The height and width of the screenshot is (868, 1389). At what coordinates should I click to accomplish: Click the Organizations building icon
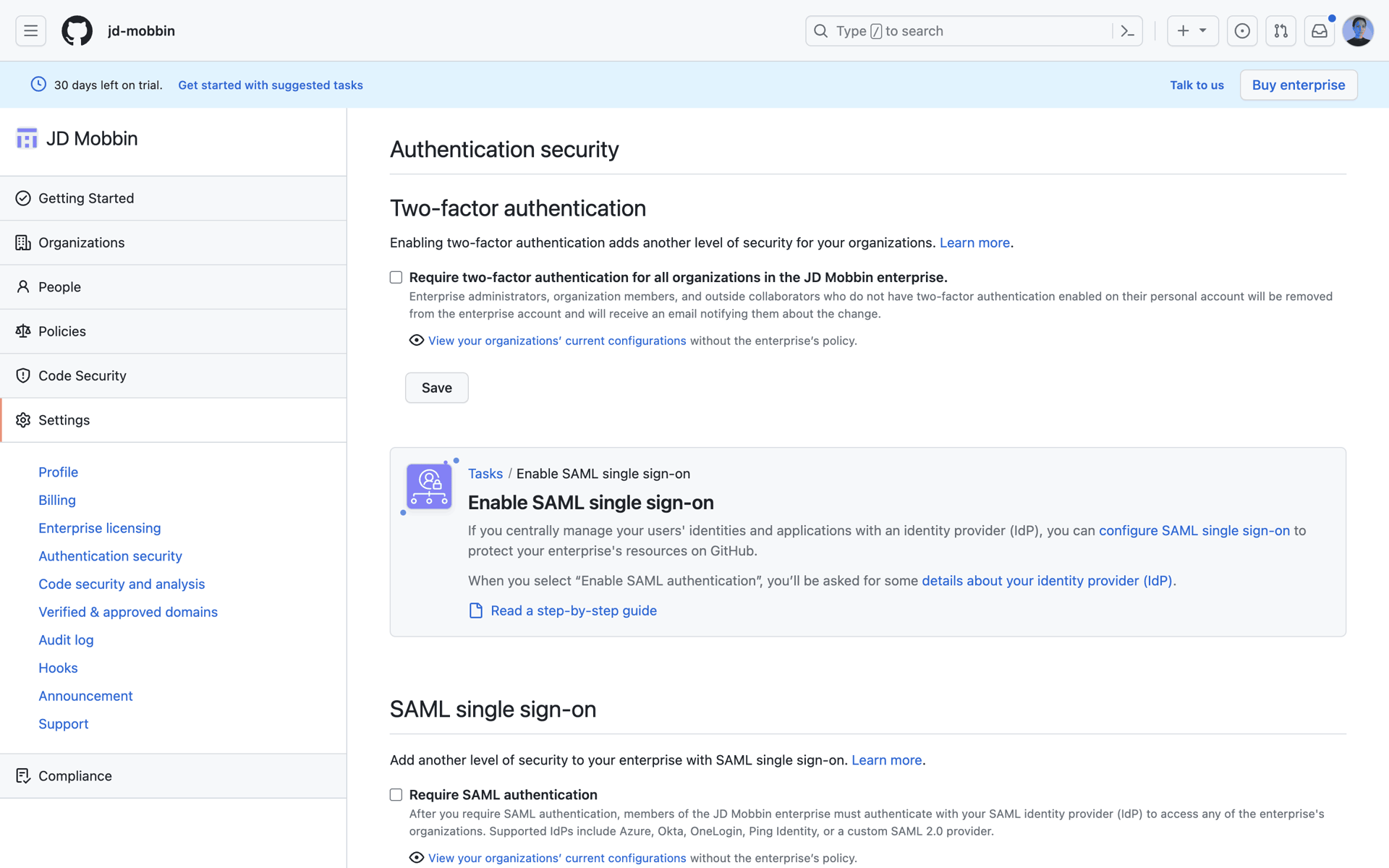point(23,242)
